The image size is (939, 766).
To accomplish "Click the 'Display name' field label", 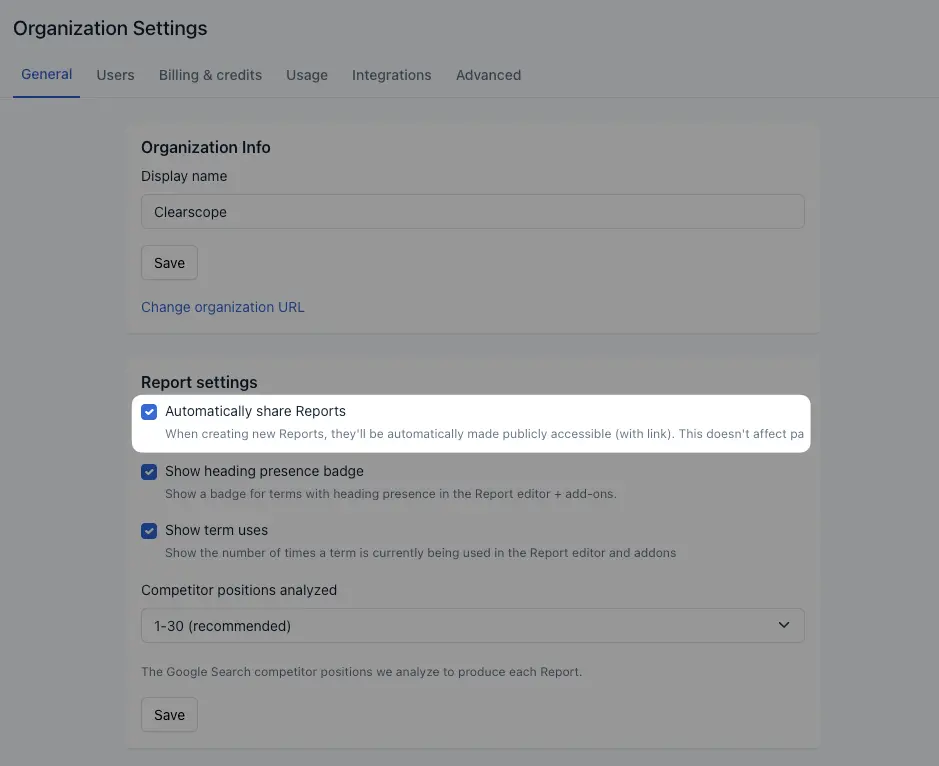I will pos(184,176).
